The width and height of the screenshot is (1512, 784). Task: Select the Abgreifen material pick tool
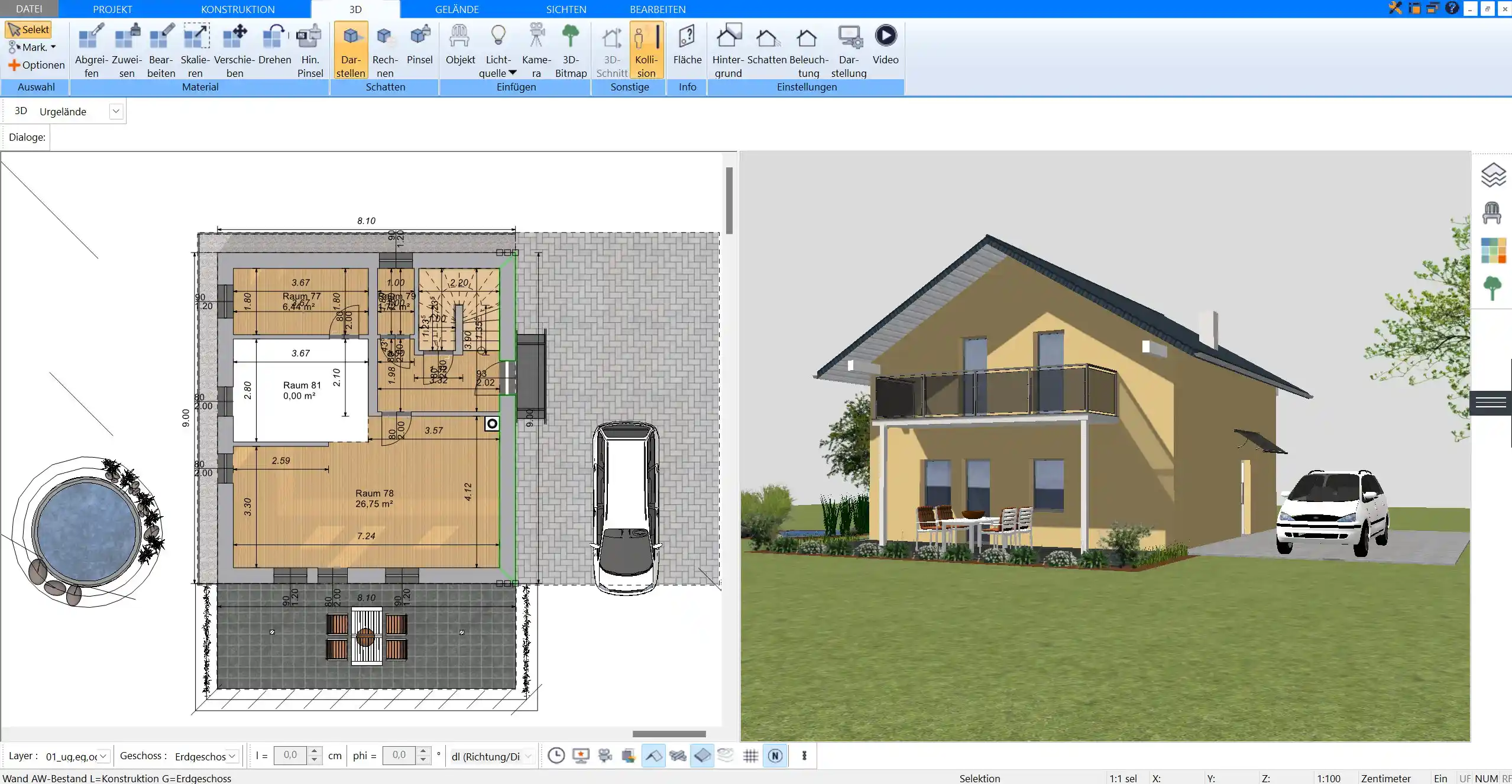click(x=92, y=50)
